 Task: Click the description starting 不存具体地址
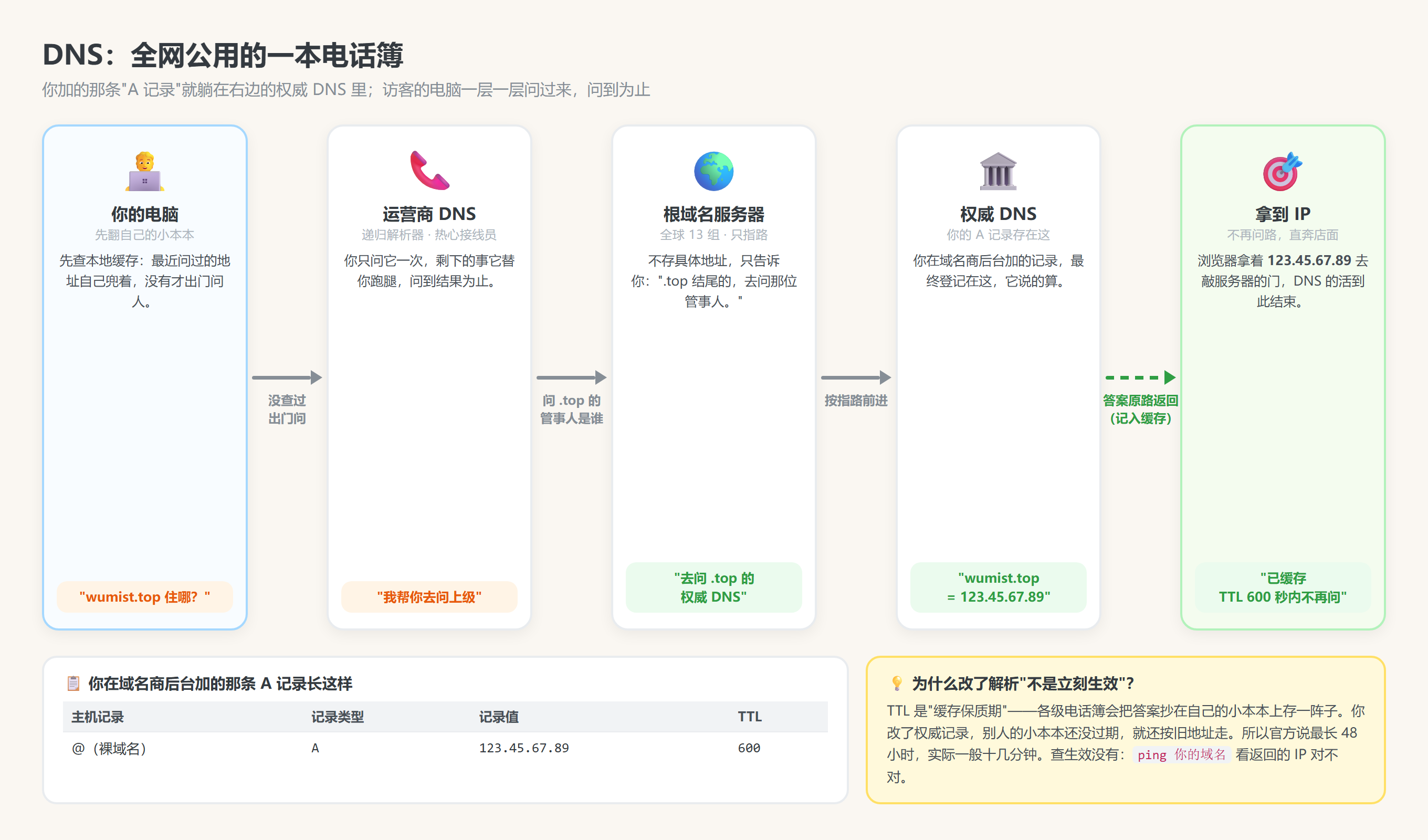click(714, 281)
